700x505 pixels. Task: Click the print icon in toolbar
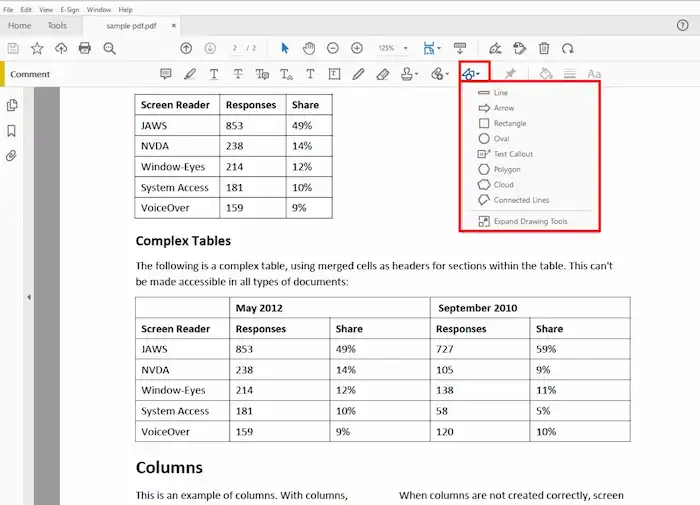[84, 48]
